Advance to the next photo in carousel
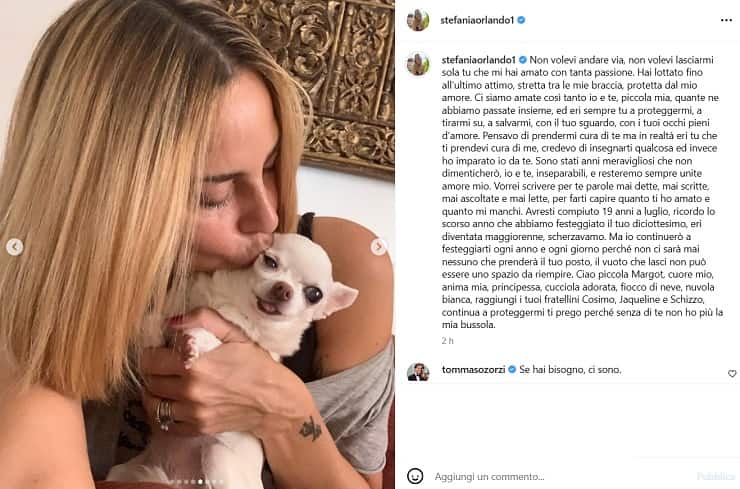The height and width of the screenshot is (489, 740). (x=378, y=246)
